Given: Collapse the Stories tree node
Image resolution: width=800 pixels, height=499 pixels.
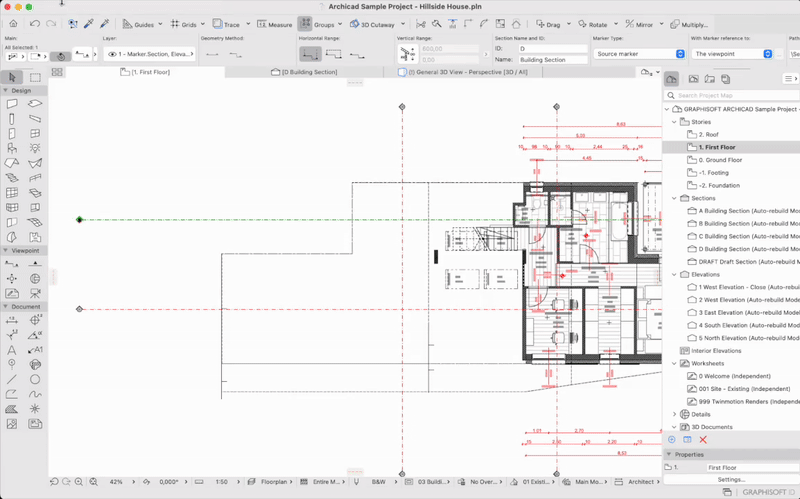Looking at the screenshot, I should click(674, 122).
